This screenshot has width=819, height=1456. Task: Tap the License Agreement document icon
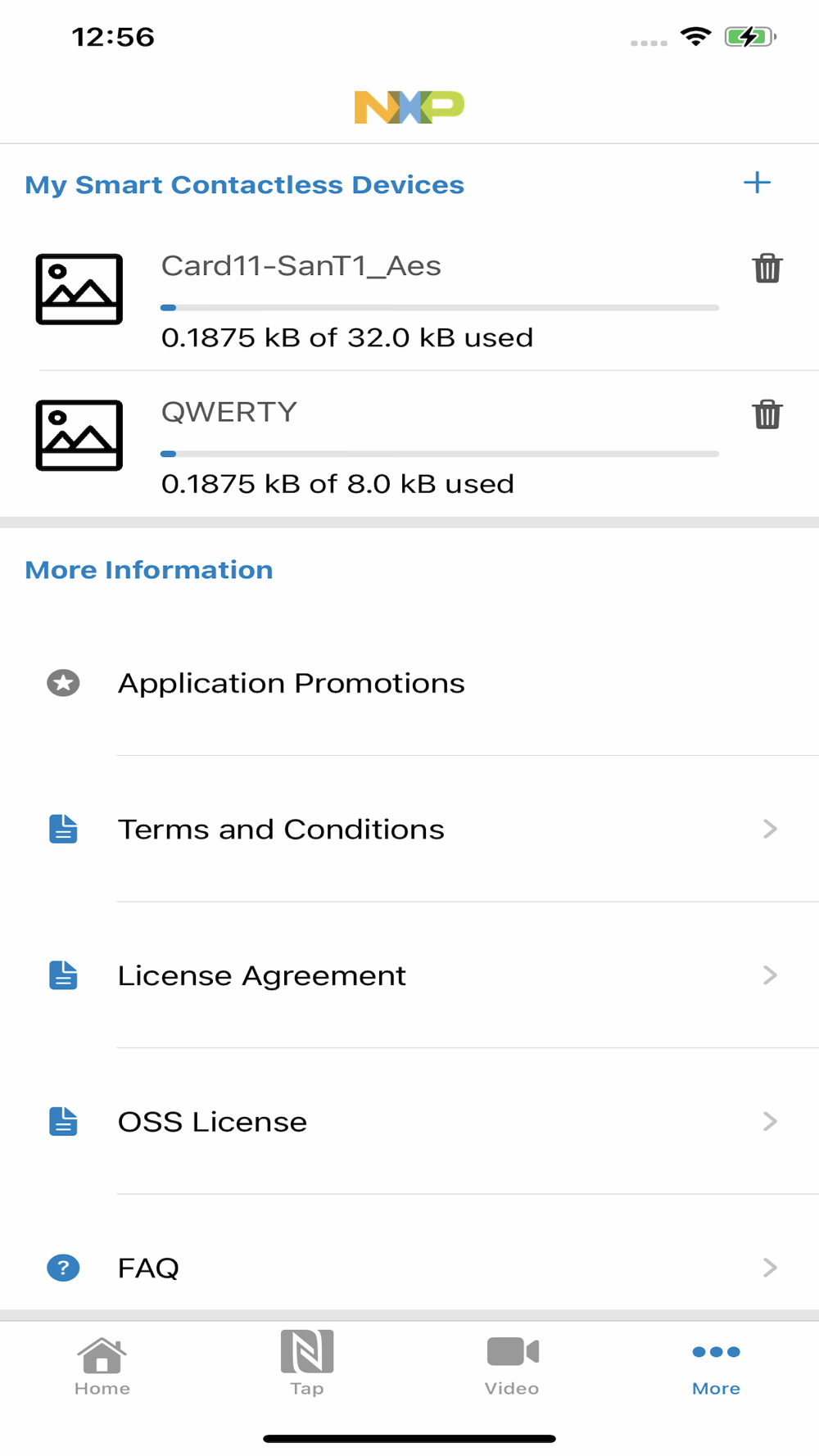point(63,975)
